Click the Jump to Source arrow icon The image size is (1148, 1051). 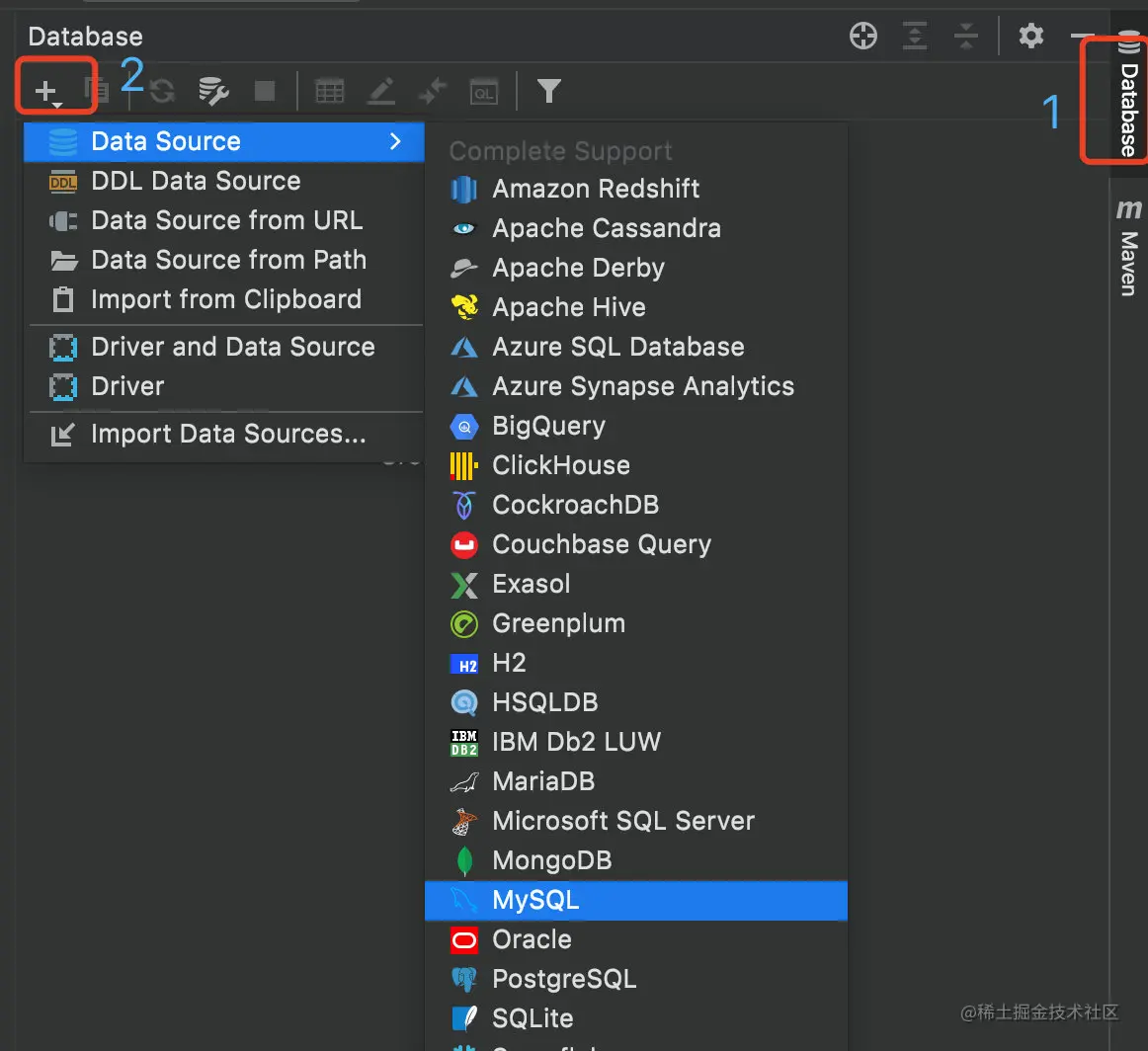coord(433,92)
